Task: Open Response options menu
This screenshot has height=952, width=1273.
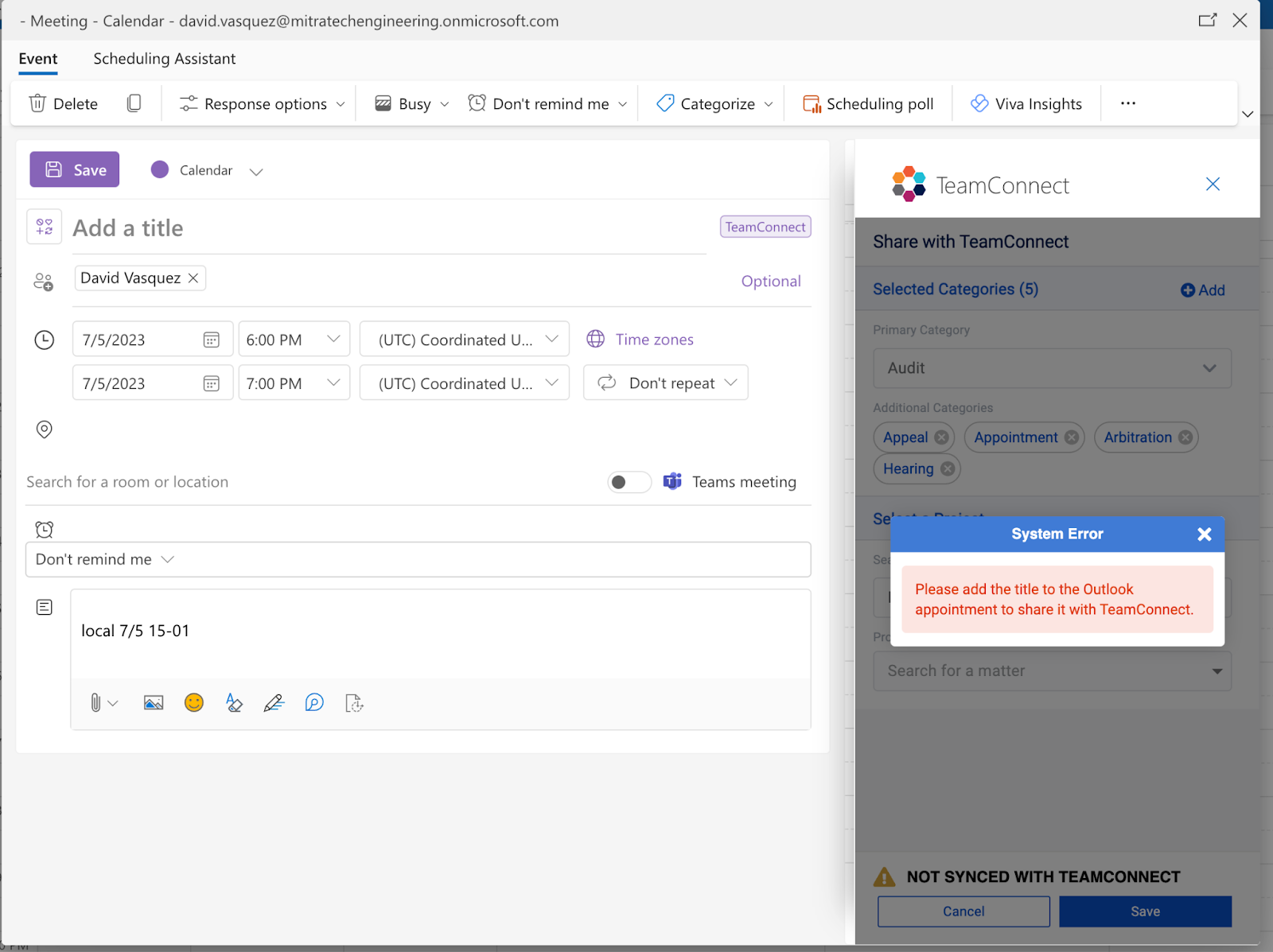Action: 262,103
